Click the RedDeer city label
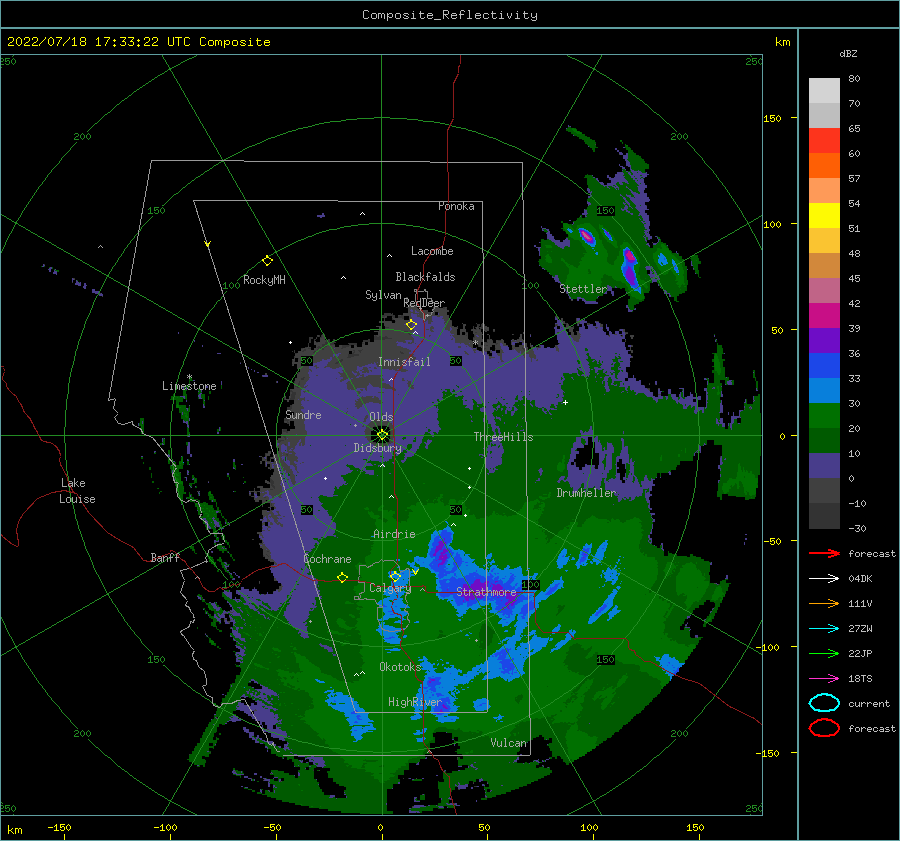 point(424,303)
